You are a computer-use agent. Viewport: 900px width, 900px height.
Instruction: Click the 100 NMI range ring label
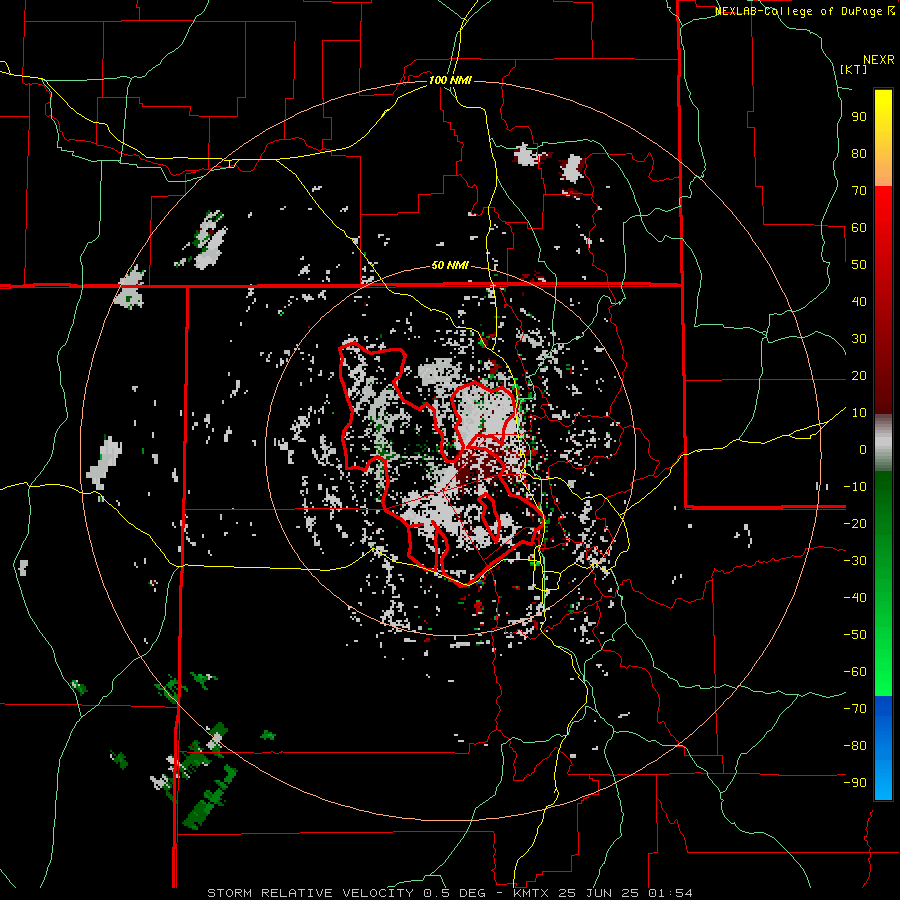pyautogui.click(x=450, y=80)
